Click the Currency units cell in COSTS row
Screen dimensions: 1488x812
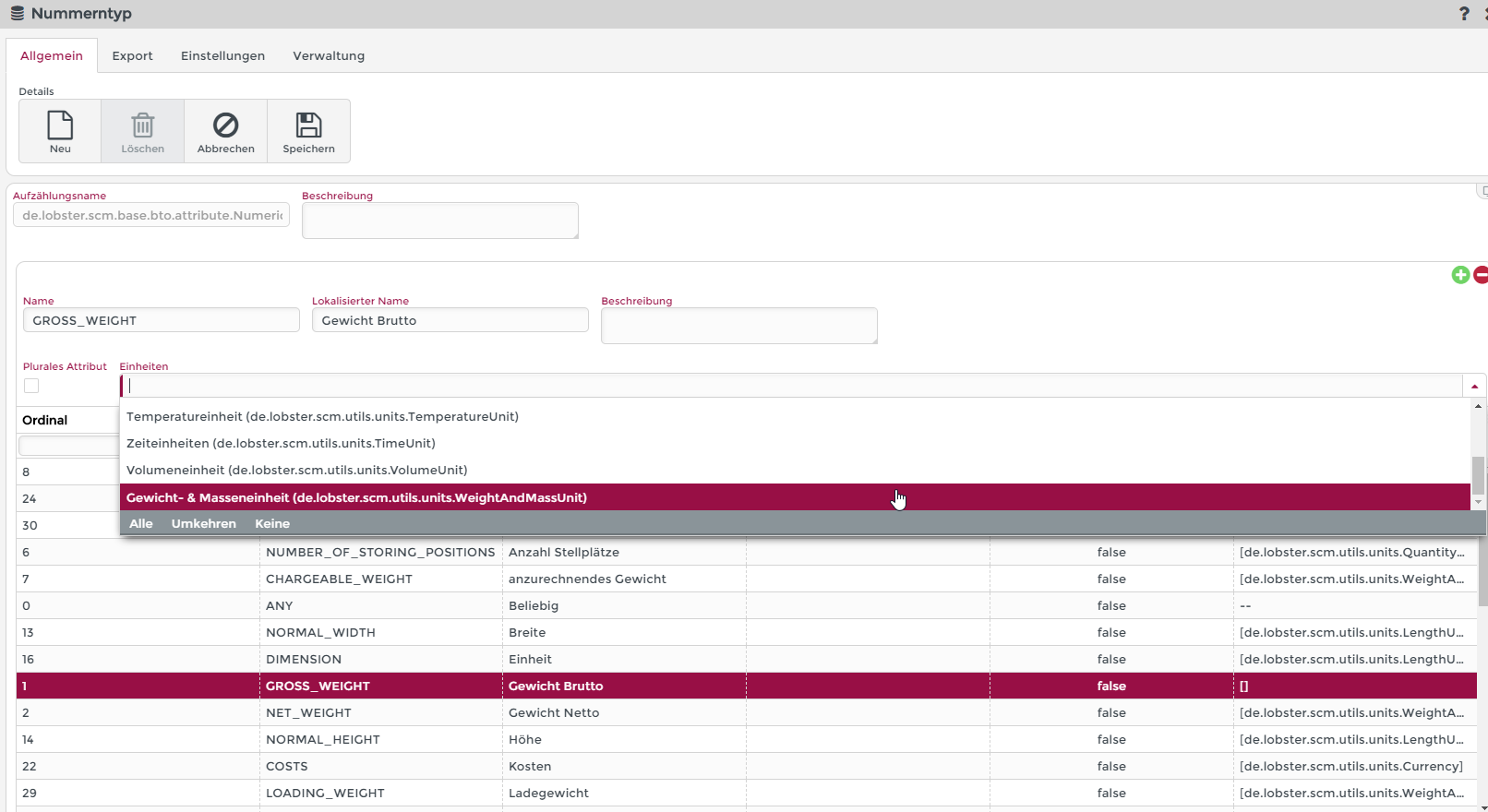1354,766
